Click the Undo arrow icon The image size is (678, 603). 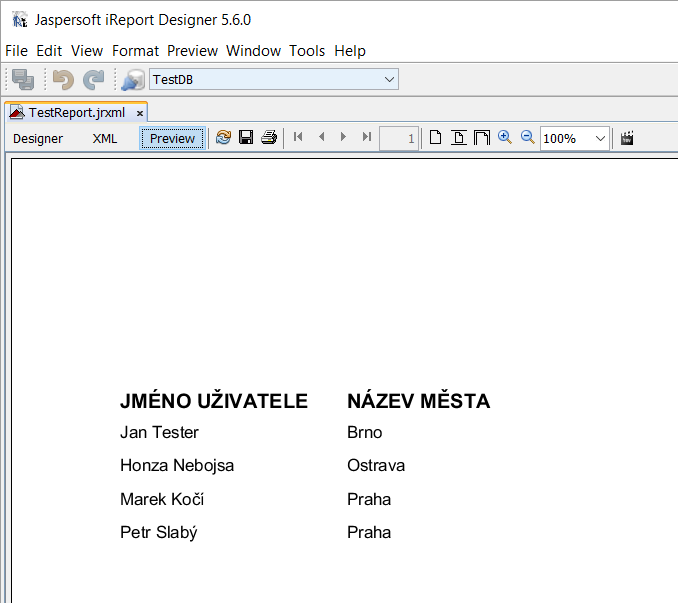(x=63, y=80)
